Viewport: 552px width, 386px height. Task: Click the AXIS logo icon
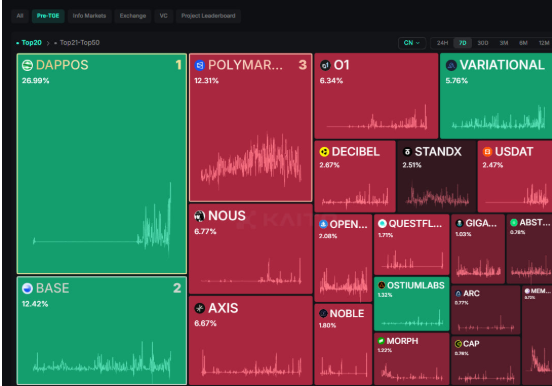pyautogui.click(x=200, y=308)
